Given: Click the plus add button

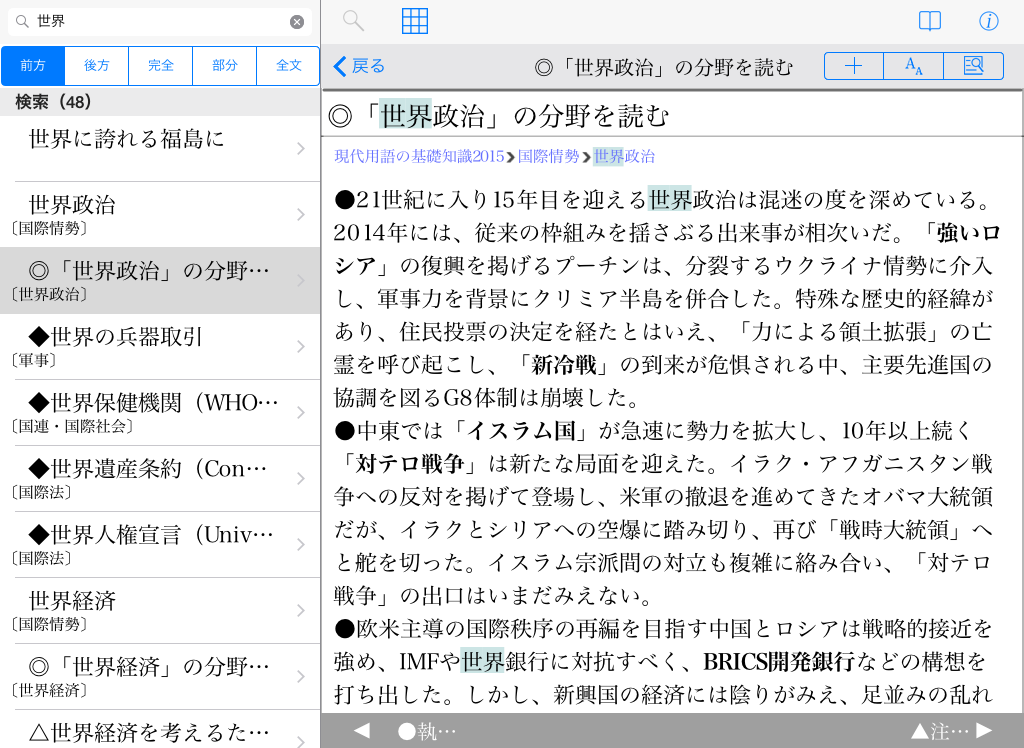Looking at the screenshot, I should click(x=854, y=66).
